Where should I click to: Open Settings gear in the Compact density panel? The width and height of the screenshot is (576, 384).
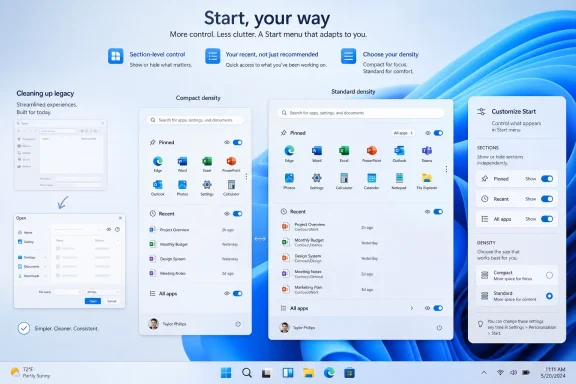(x=207, y=184)
